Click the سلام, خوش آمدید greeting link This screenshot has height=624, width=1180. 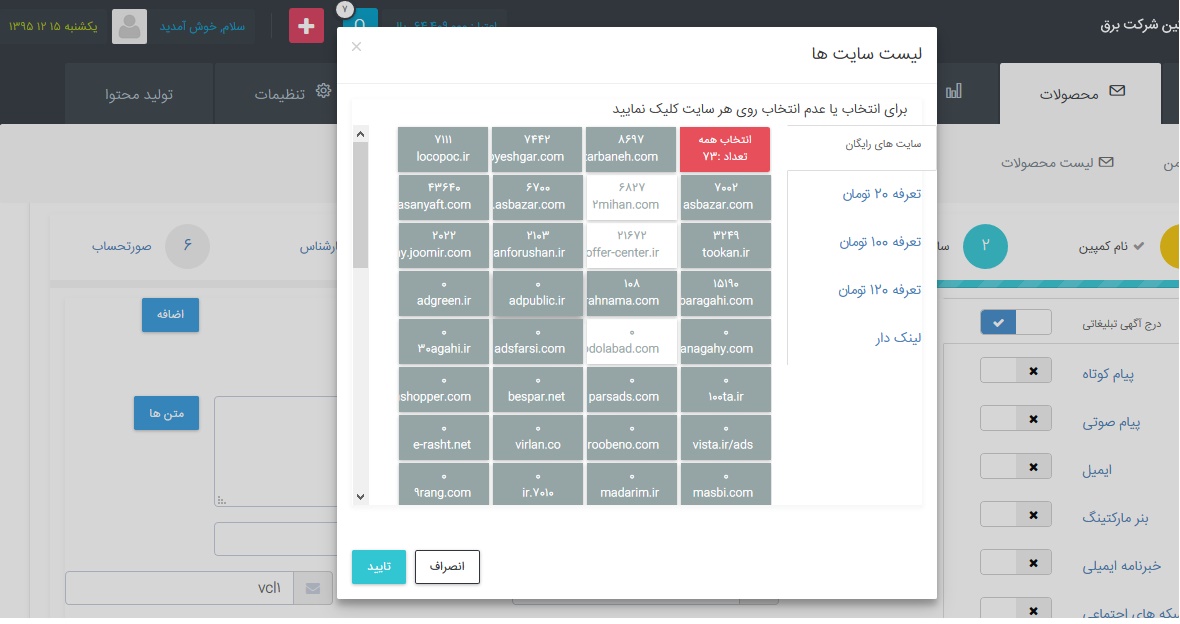click(202, 26)
